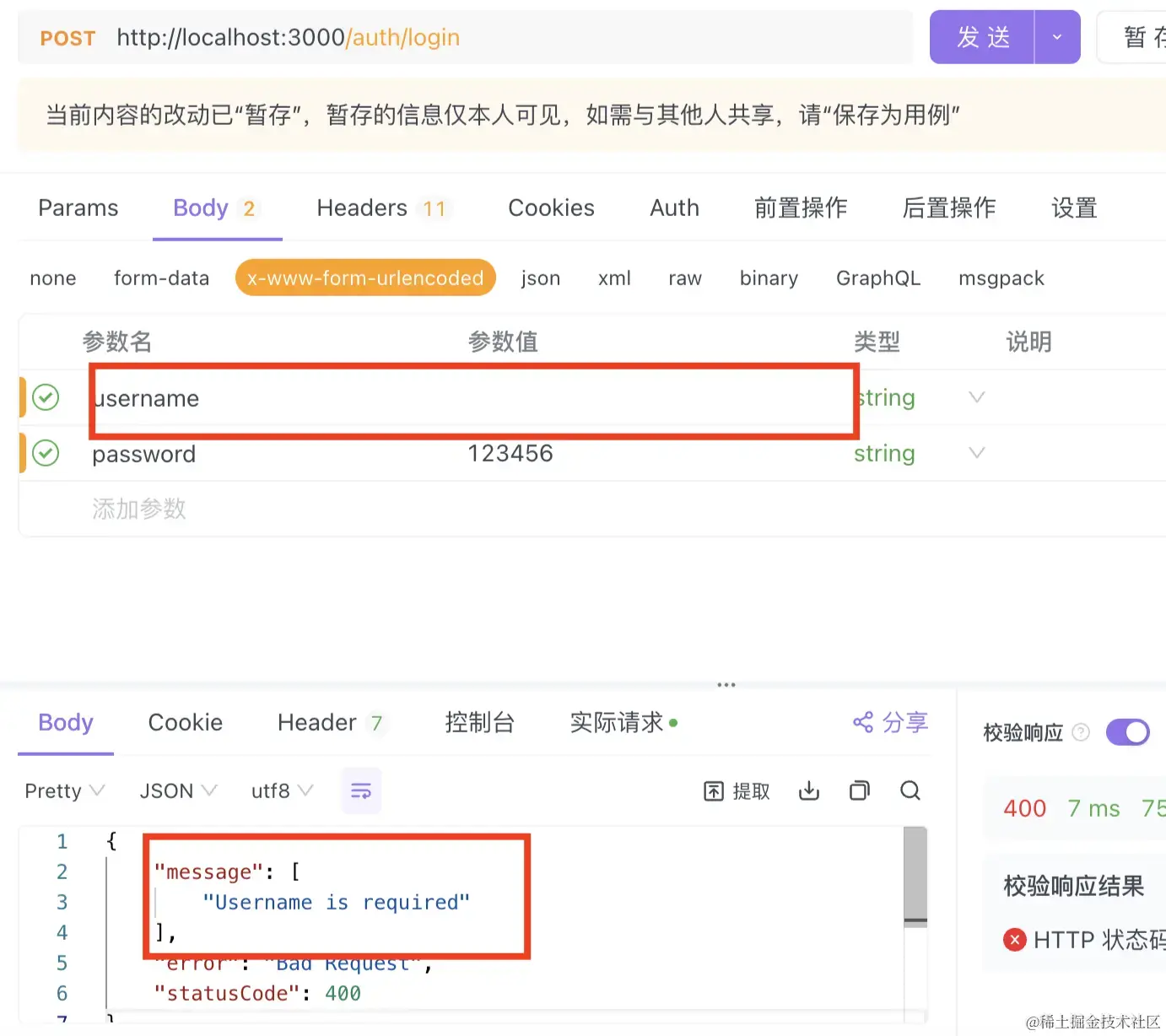Open the Cookies request tab
The image size is (1166, 1036).
pos(551,208)
